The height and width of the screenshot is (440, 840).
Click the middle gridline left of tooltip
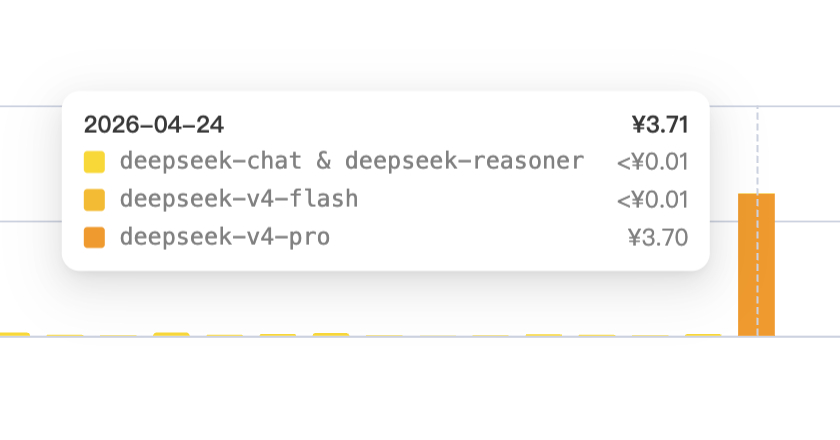30,220
